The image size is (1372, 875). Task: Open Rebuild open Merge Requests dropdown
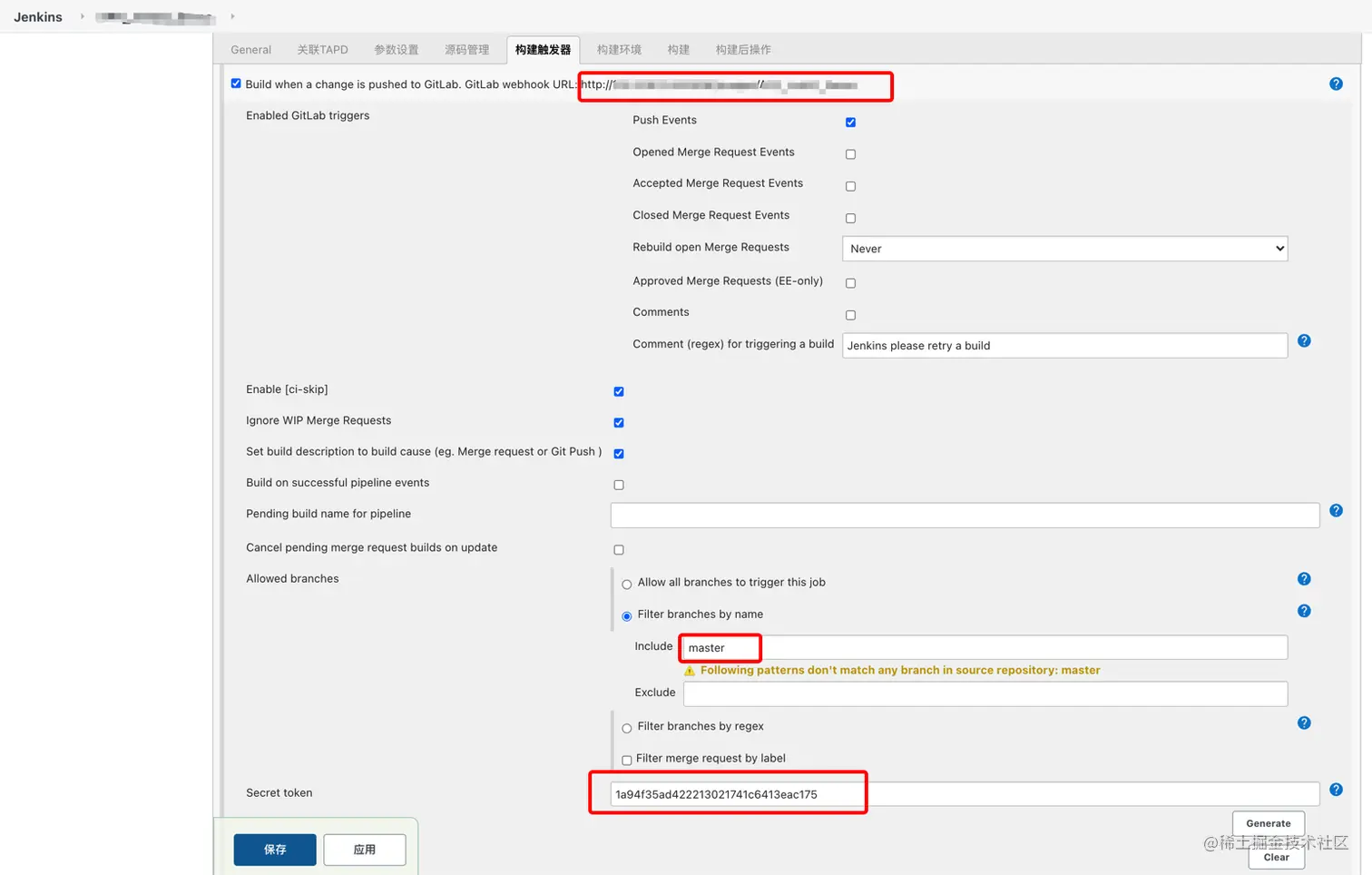1065,249
